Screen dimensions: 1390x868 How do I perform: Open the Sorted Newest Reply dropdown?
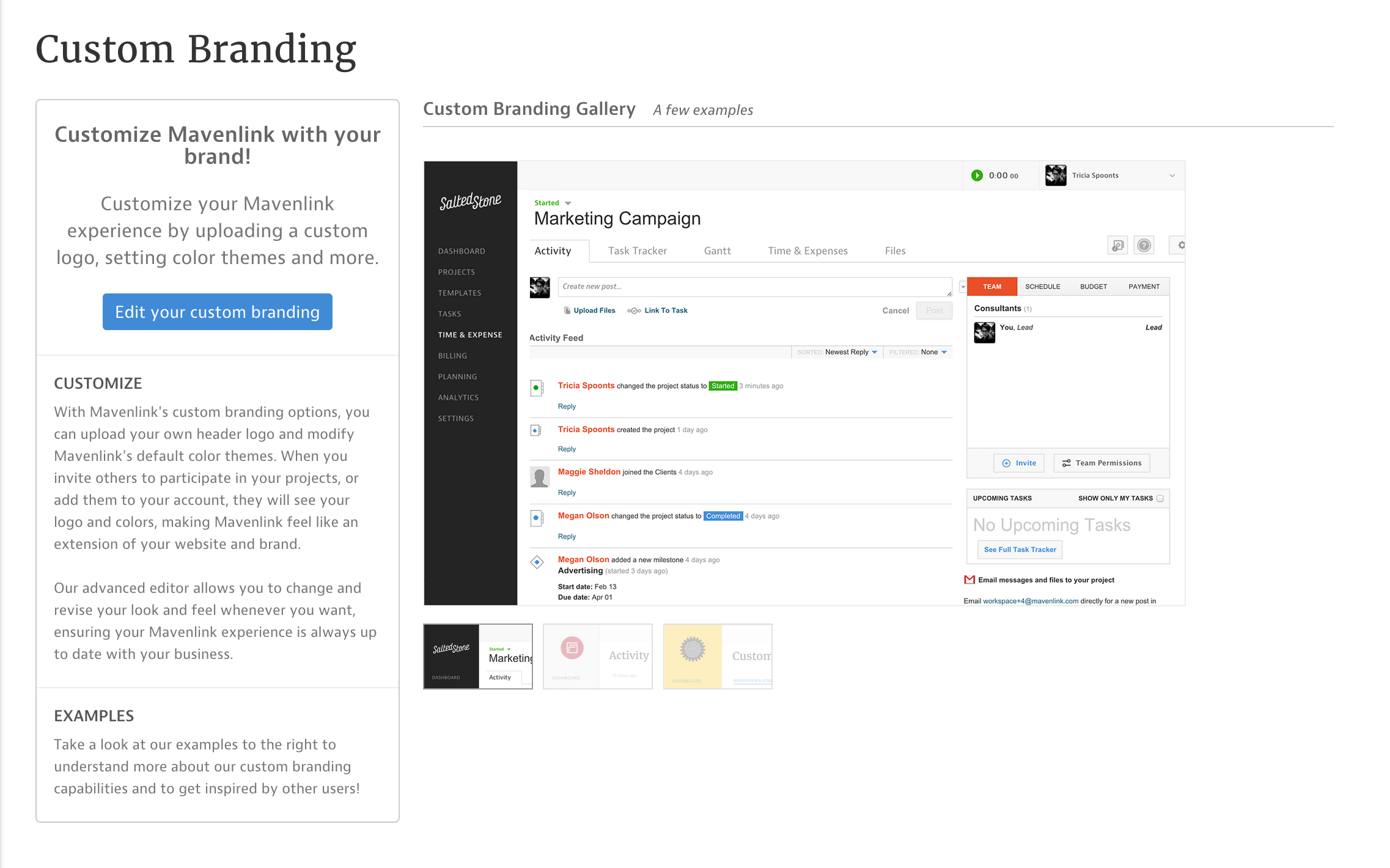tap(851, 352)
